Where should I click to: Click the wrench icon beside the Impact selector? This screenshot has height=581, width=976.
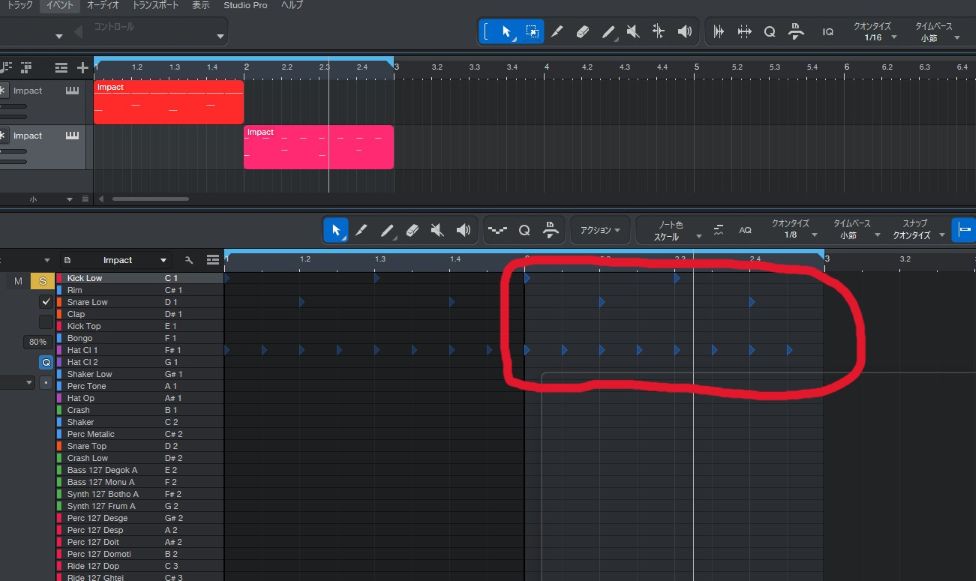point(189,260)
